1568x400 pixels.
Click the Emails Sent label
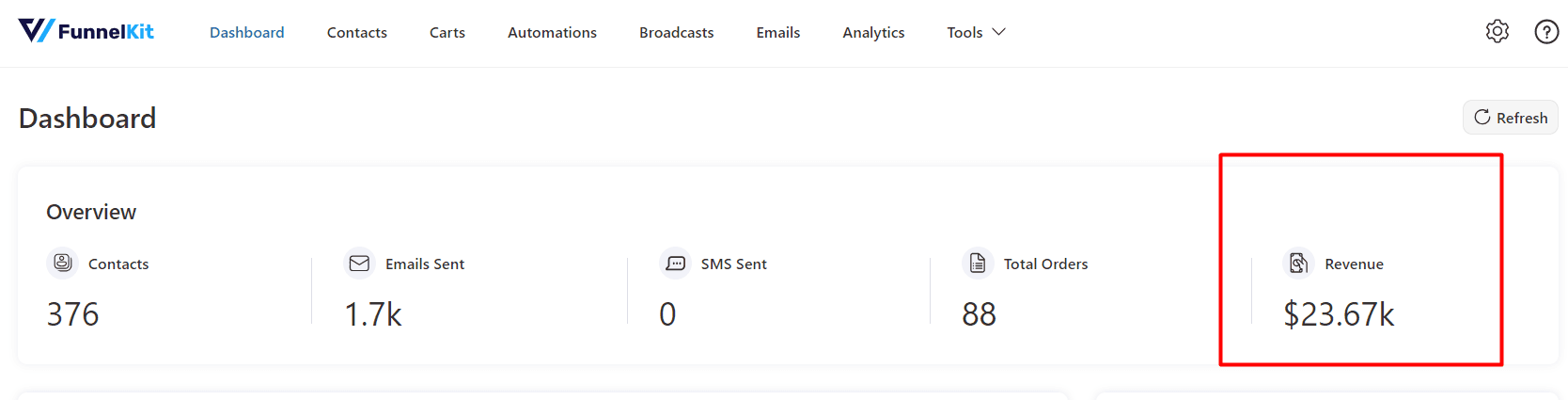[425, 264]
